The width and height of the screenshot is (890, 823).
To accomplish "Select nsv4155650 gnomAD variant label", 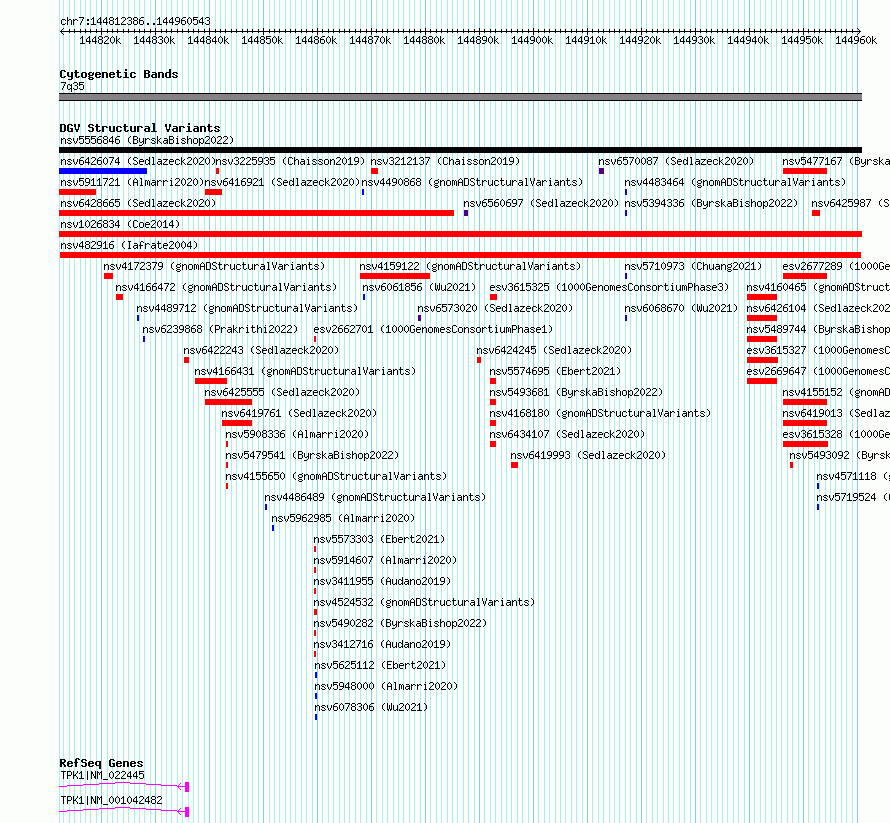I will pyautogui.click(x=336, y=476).
